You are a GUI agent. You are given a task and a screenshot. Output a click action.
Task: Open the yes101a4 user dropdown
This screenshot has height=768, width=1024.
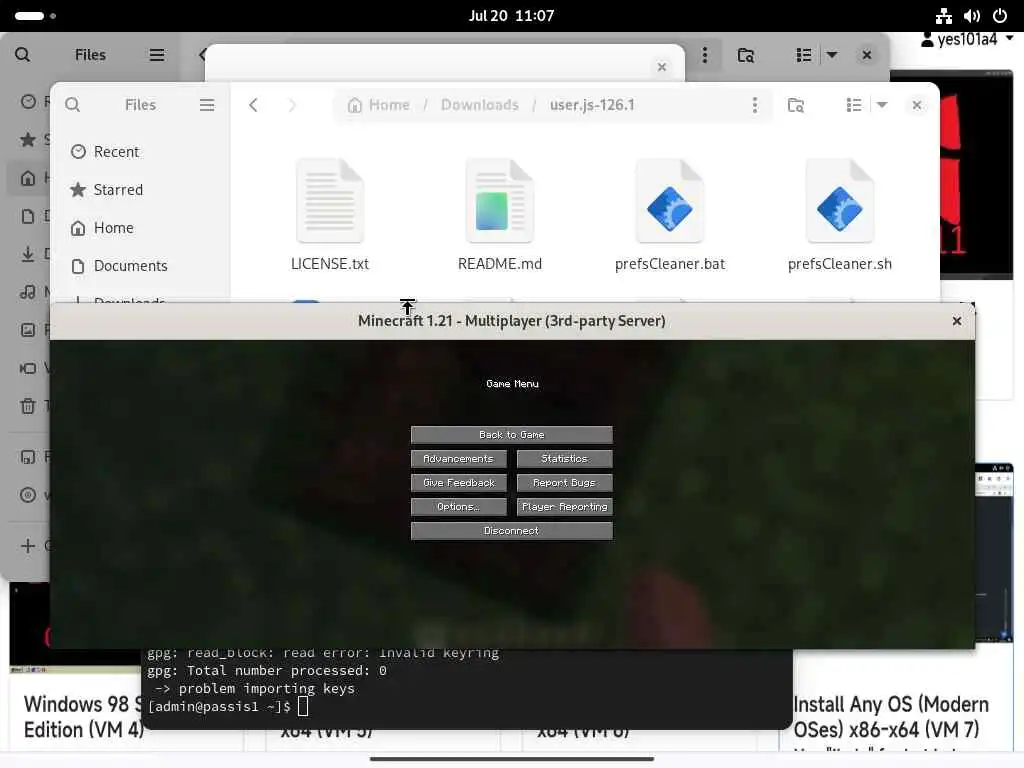tap(967, 39)
